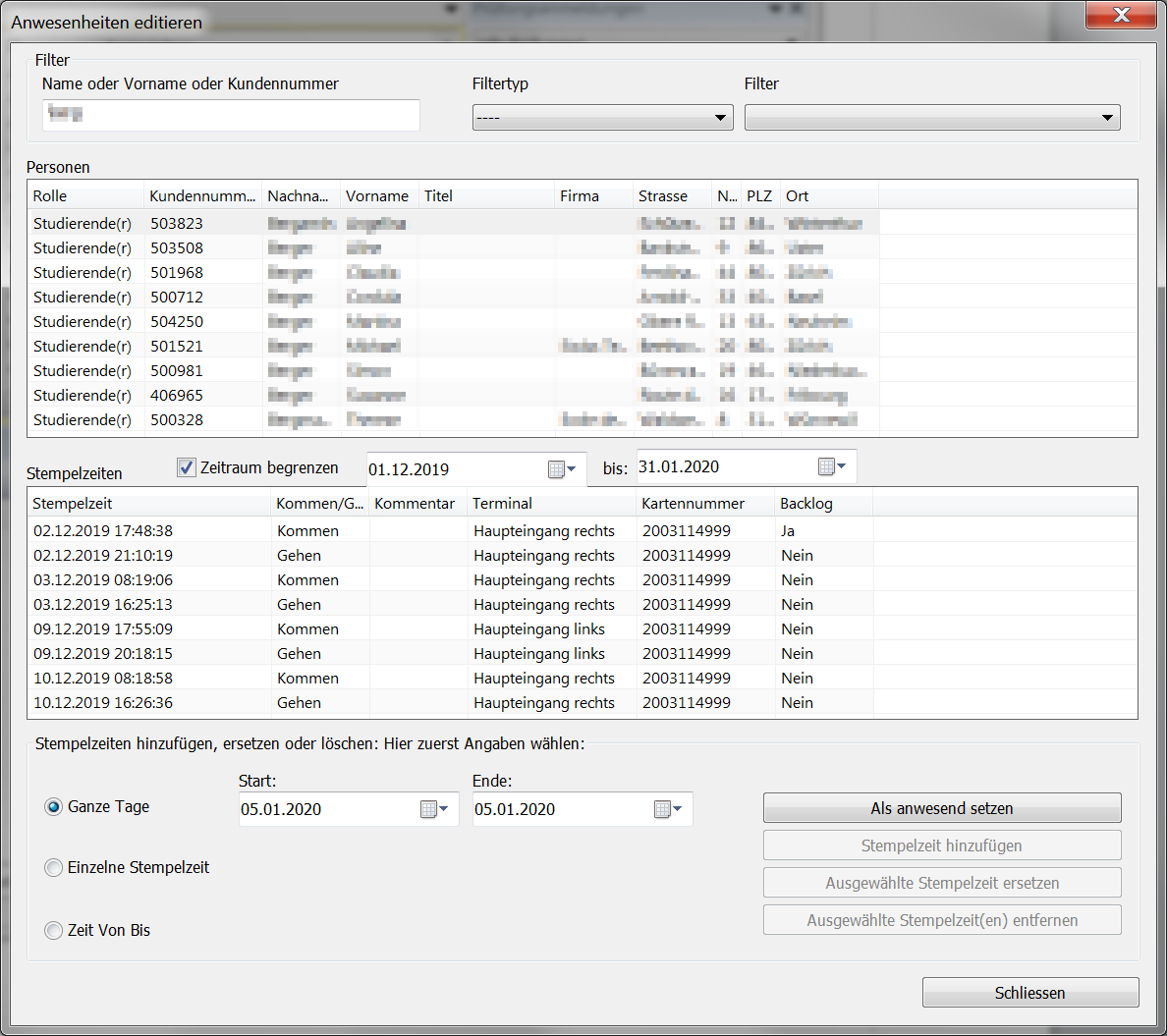Select the Ganze Tage radio option
Viewport: 1167px width, 1036px height.
(54, 807)
